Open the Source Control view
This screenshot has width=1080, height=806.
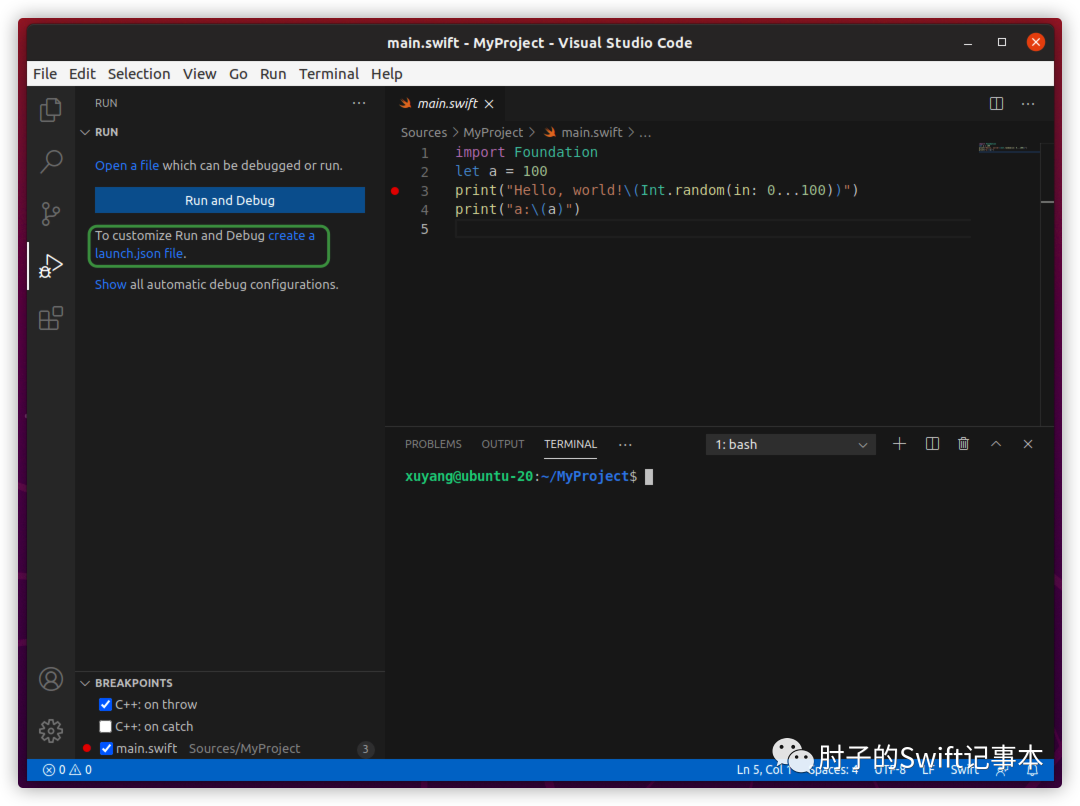(x=50, y=214)
